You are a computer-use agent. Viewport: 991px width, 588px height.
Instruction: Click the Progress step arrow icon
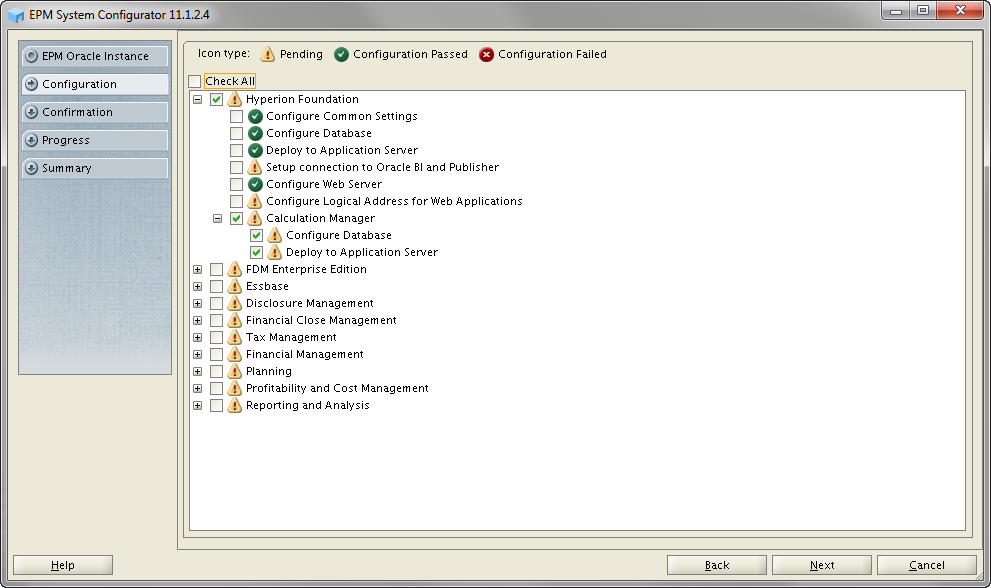[x=32, y=140]
